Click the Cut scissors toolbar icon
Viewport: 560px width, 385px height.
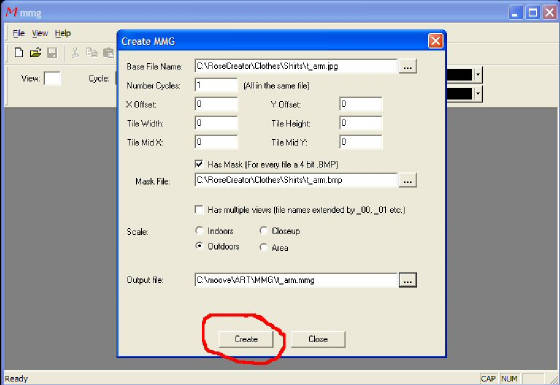tap(75, 53)
